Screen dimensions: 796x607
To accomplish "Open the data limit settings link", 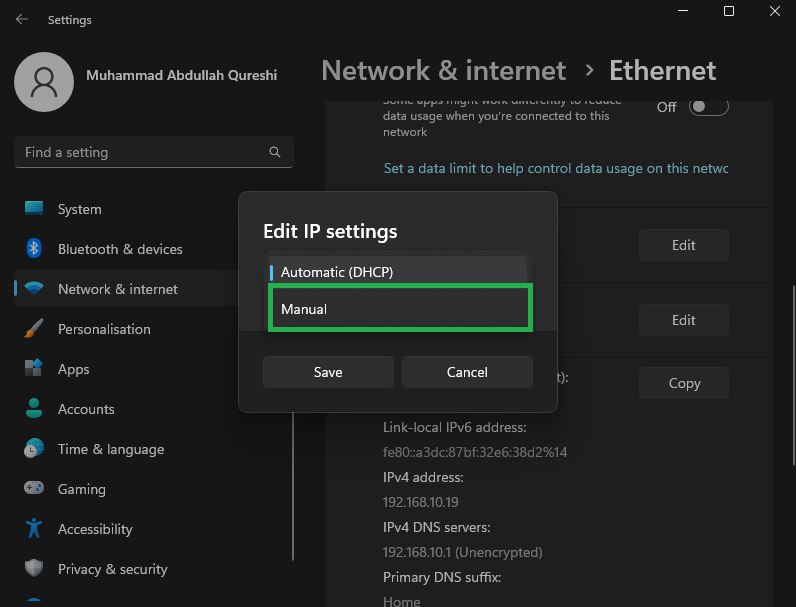I will (x=555, y=169).
